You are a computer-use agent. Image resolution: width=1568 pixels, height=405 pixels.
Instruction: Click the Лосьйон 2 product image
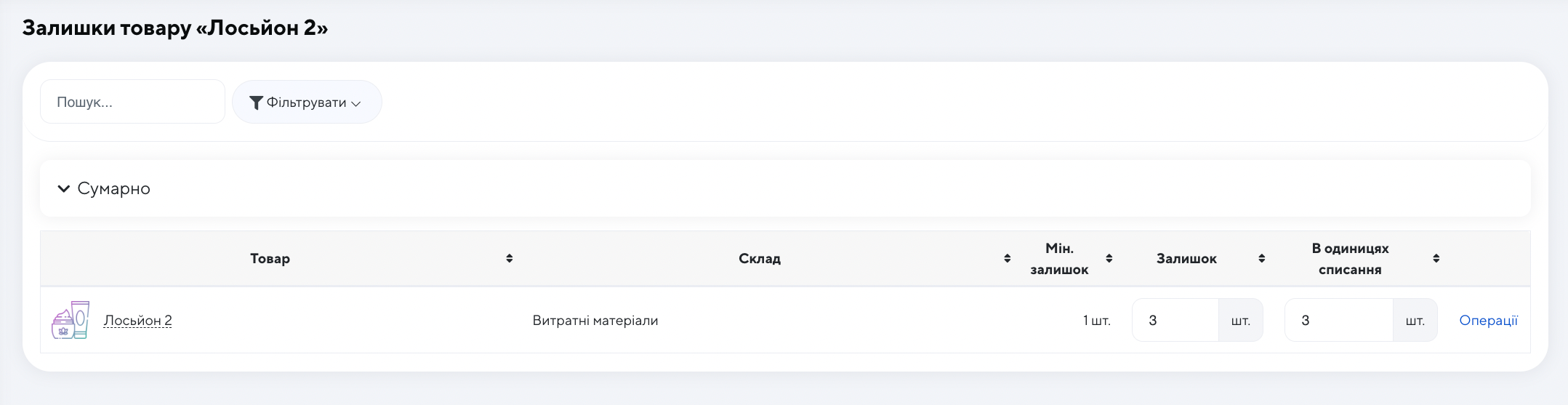71,320
